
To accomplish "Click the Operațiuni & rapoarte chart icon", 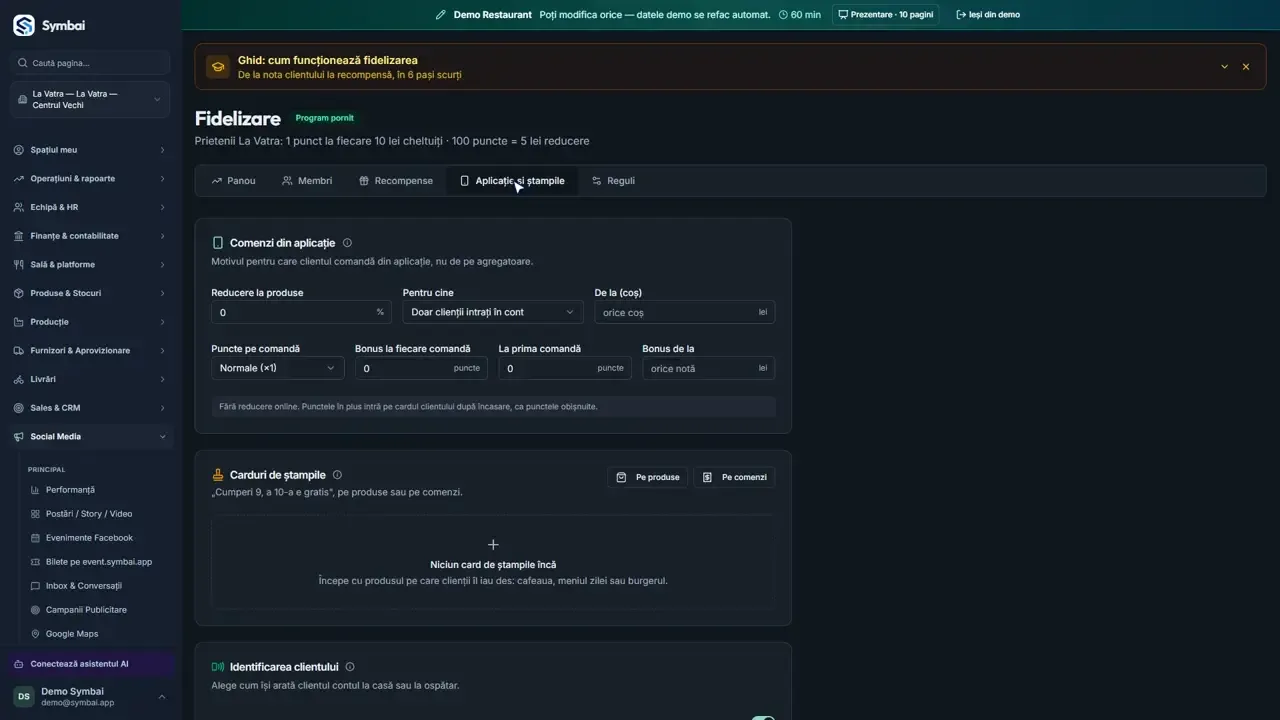I will (x=19, y=179).
